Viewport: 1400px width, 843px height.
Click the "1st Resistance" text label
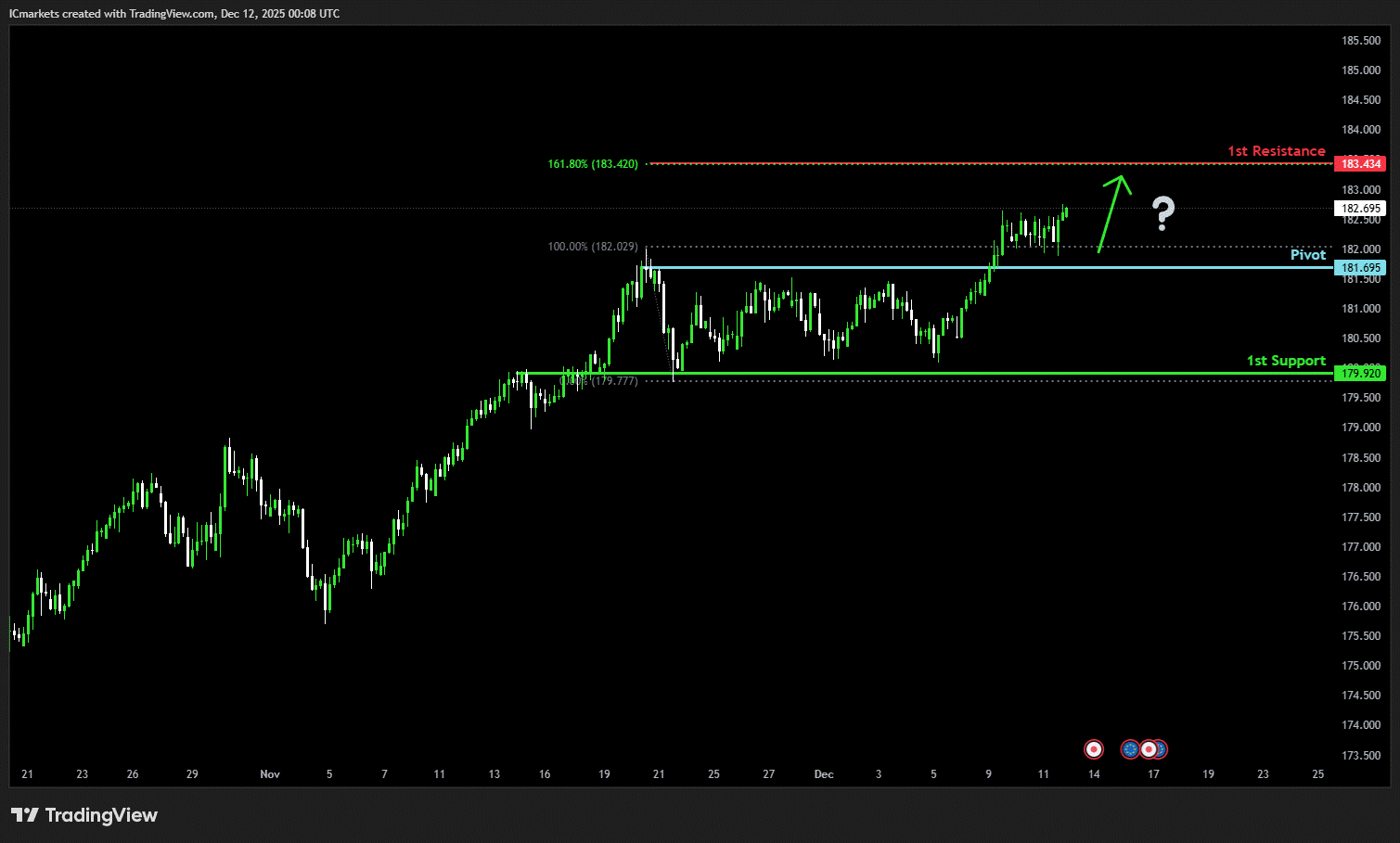(x=1276, y=151)
